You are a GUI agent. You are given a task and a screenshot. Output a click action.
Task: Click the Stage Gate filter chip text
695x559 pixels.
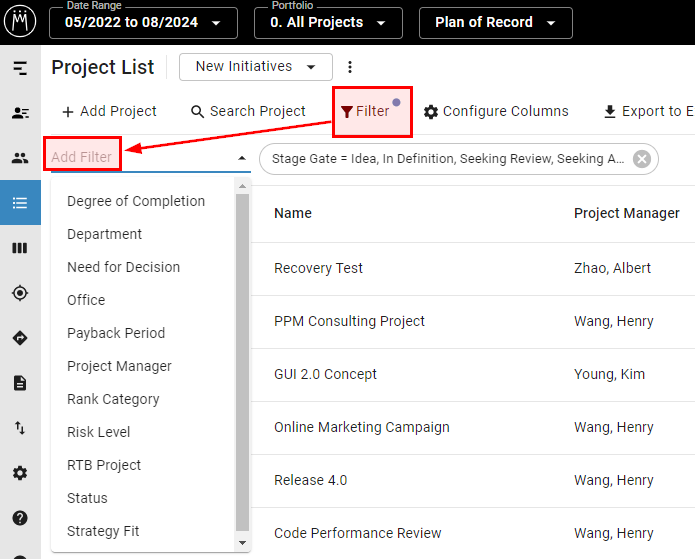coord(448,159)
